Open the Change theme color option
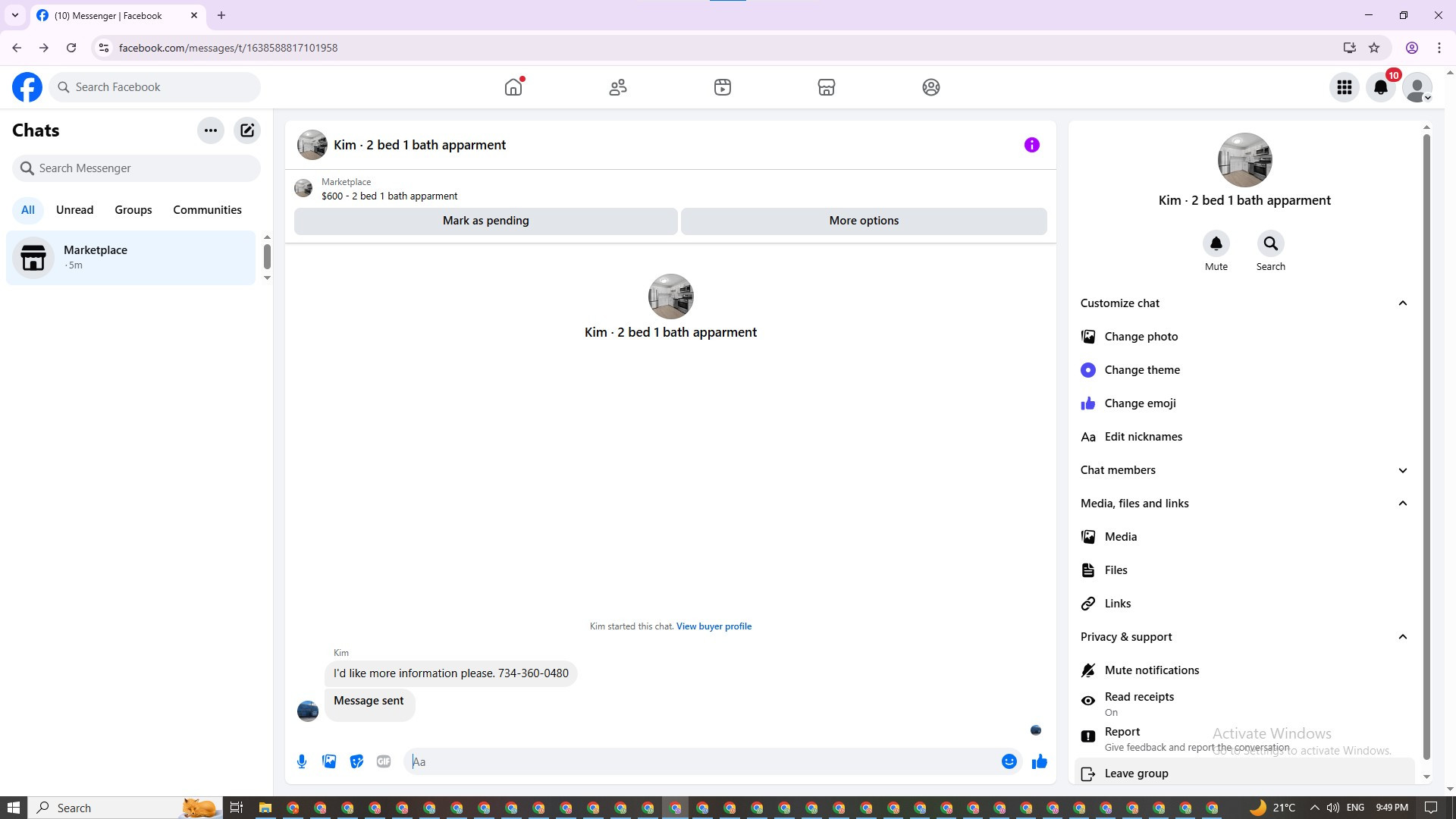This screenshot has width=1456, height=819. (x=1141, y=370)
